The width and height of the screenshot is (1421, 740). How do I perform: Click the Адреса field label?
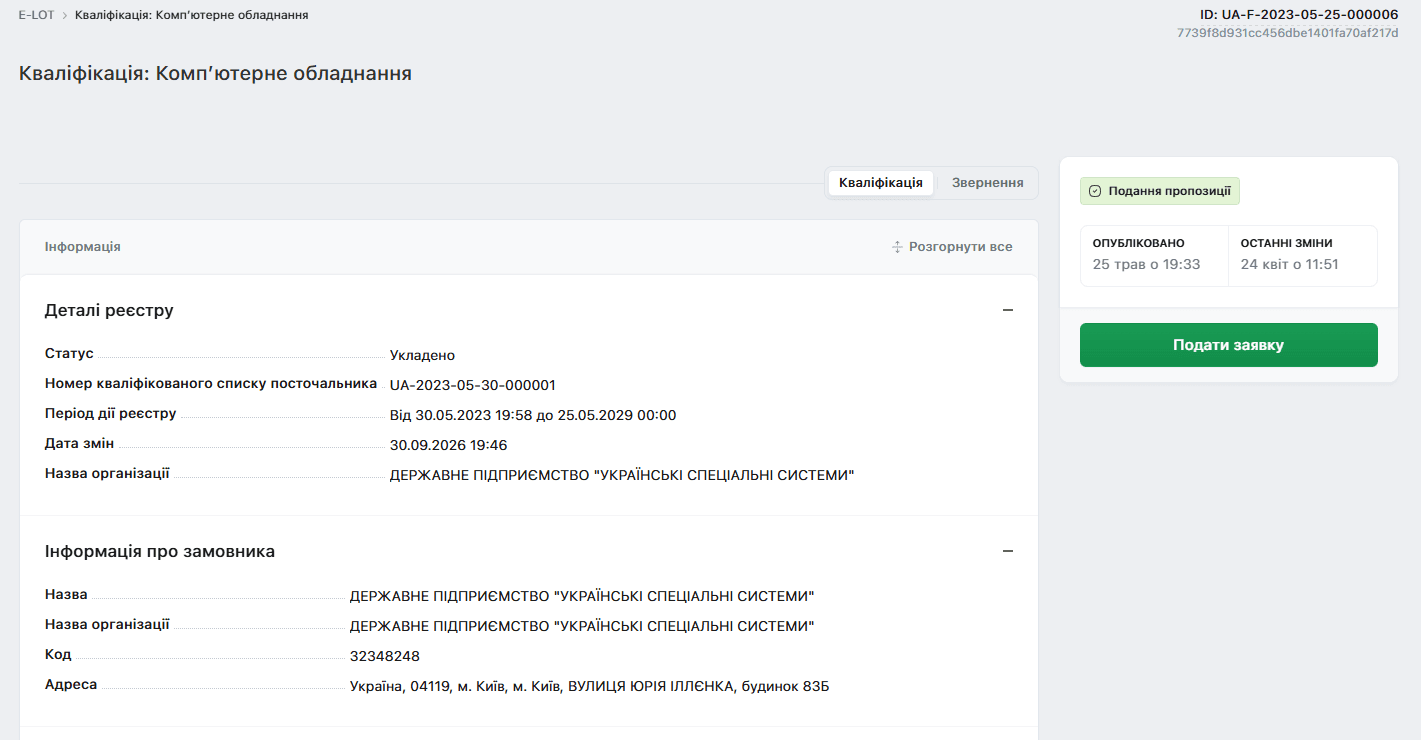(x=71, y=684)
